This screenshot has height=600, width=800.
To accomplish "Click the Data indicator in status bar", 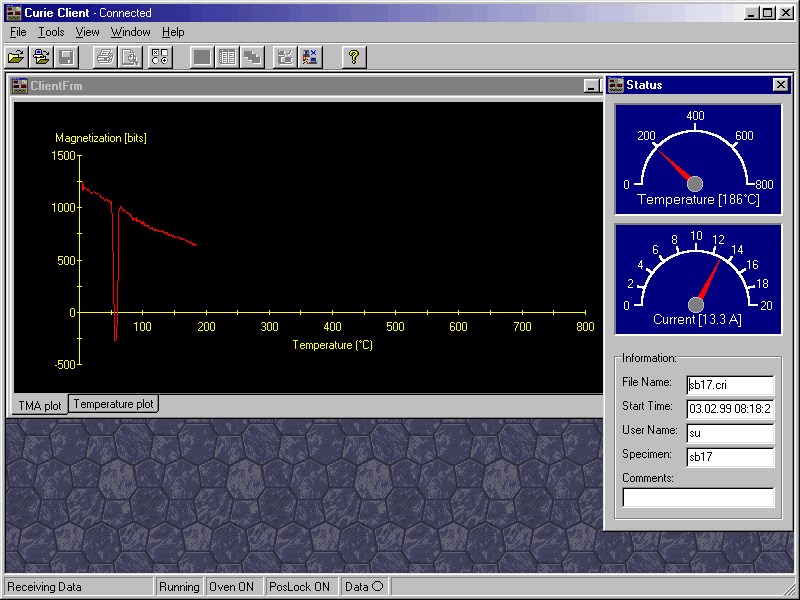I will [x=364, y=587].
